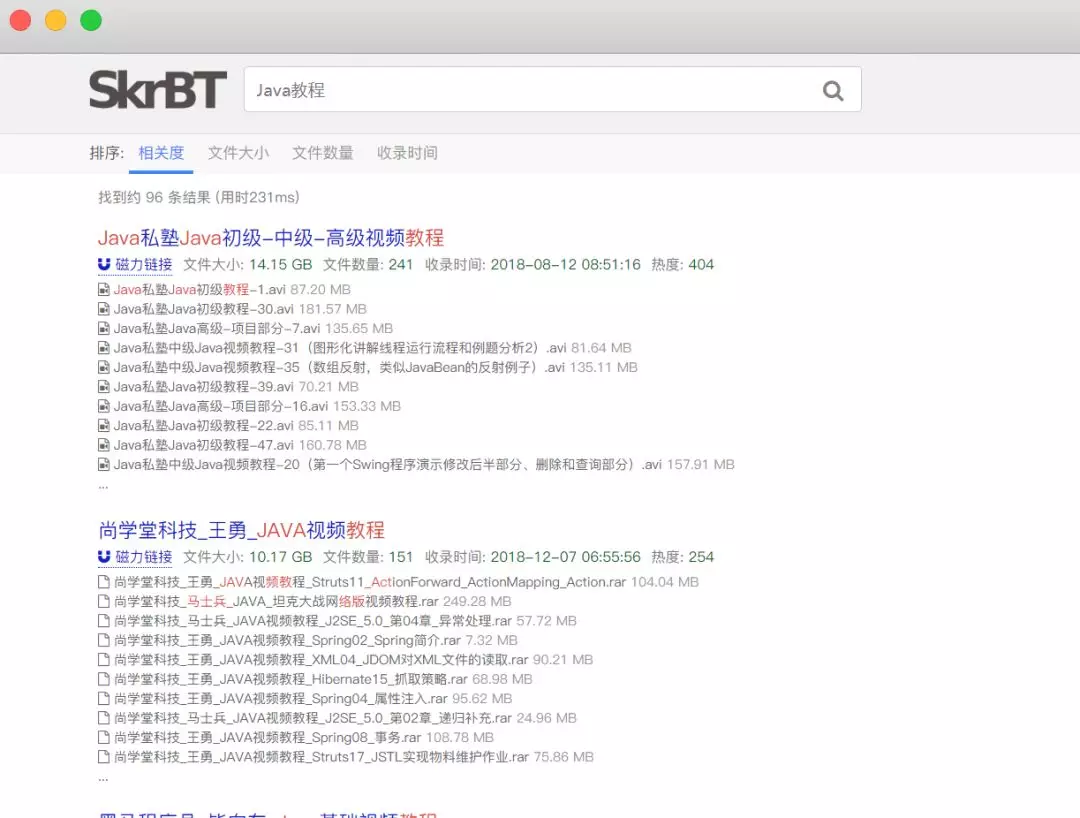Screen dimensions: 1080x818
Task: Click file size 10.17 GB value
Action: click(x=280, y=556)
